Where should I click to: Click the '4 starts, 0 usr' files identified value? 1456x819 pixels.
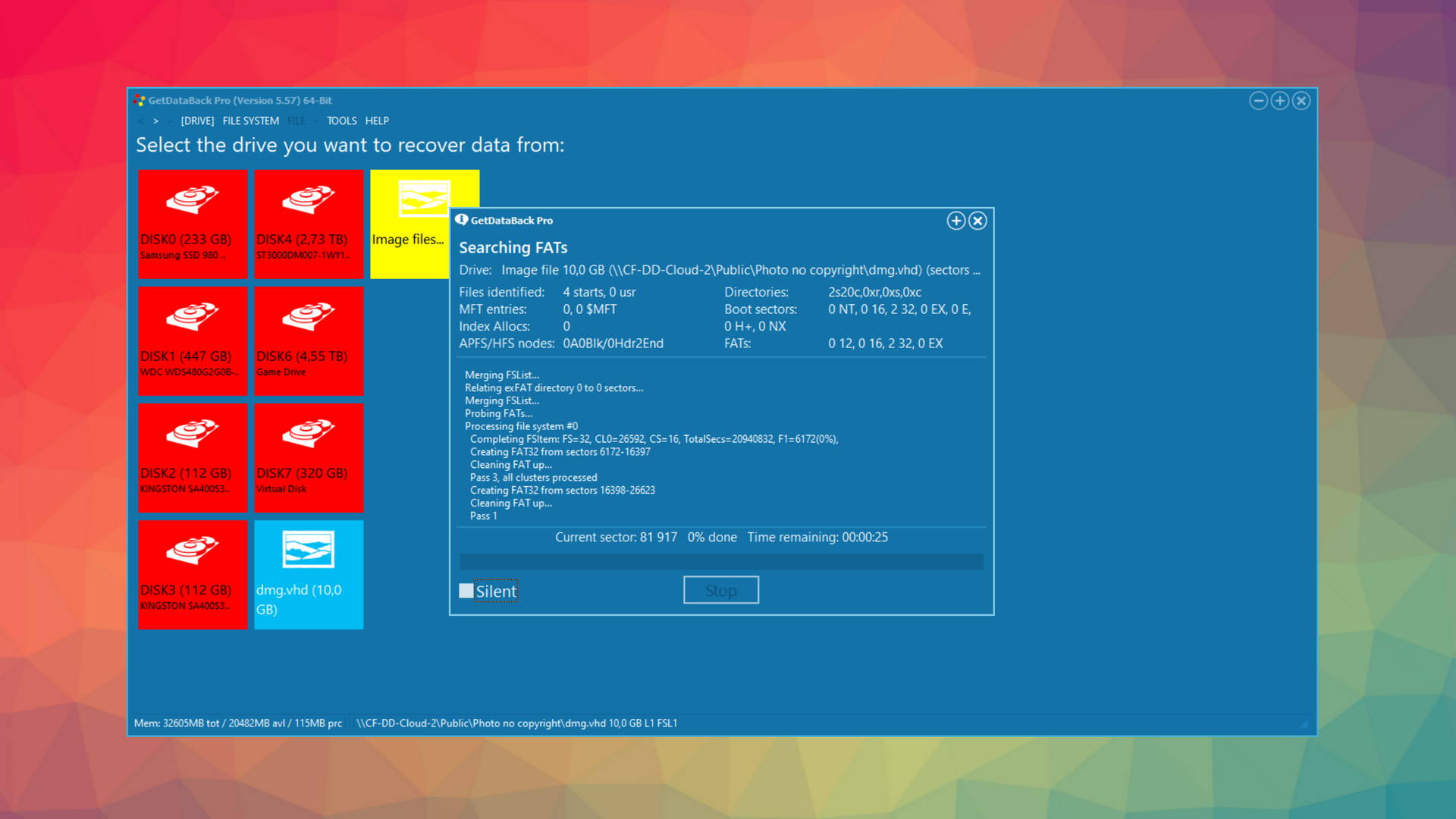pyautogui.click(x=599, y=292)
